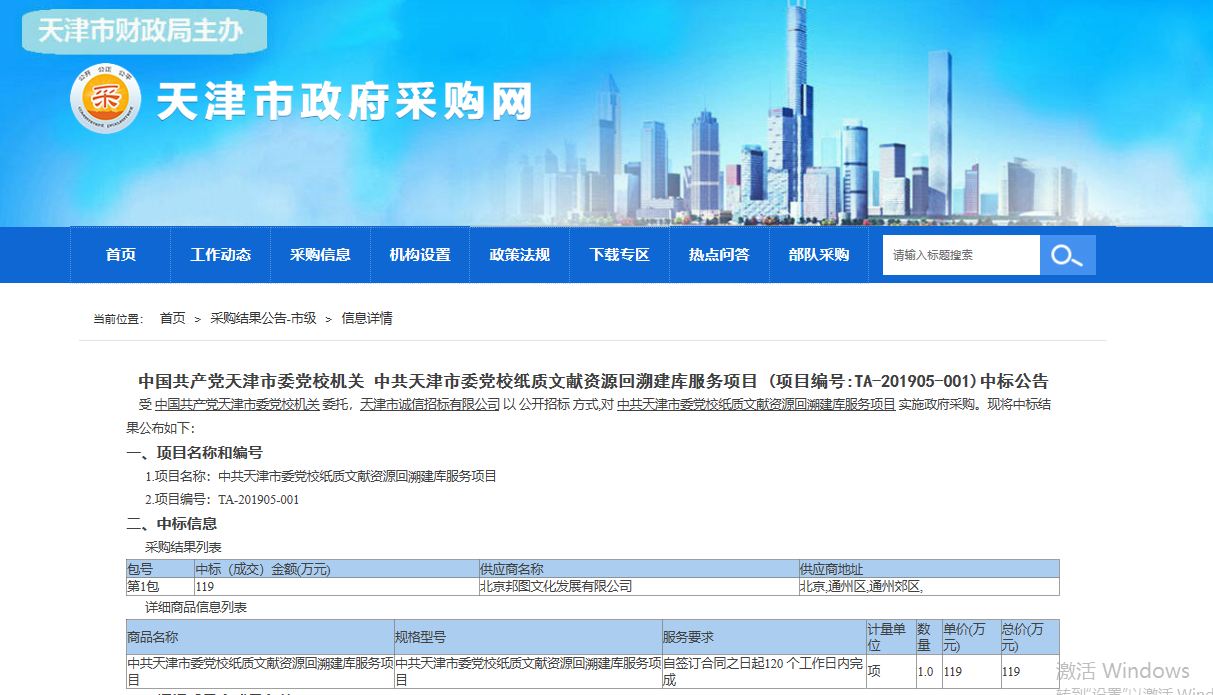
Task: Click the 中标（成交）金额(万元) column header
Action: click(336, 569)
